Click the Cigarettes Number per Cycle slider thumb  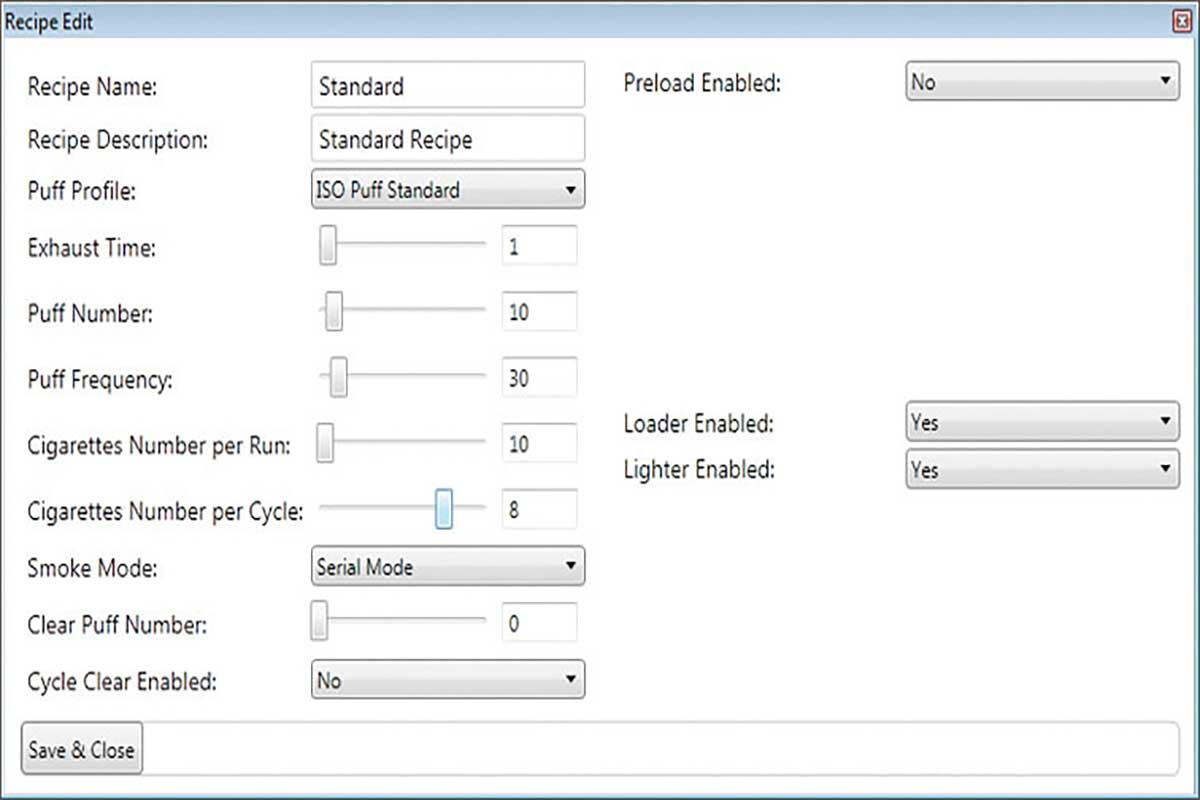pyautogui.click(x=444, y=509)
